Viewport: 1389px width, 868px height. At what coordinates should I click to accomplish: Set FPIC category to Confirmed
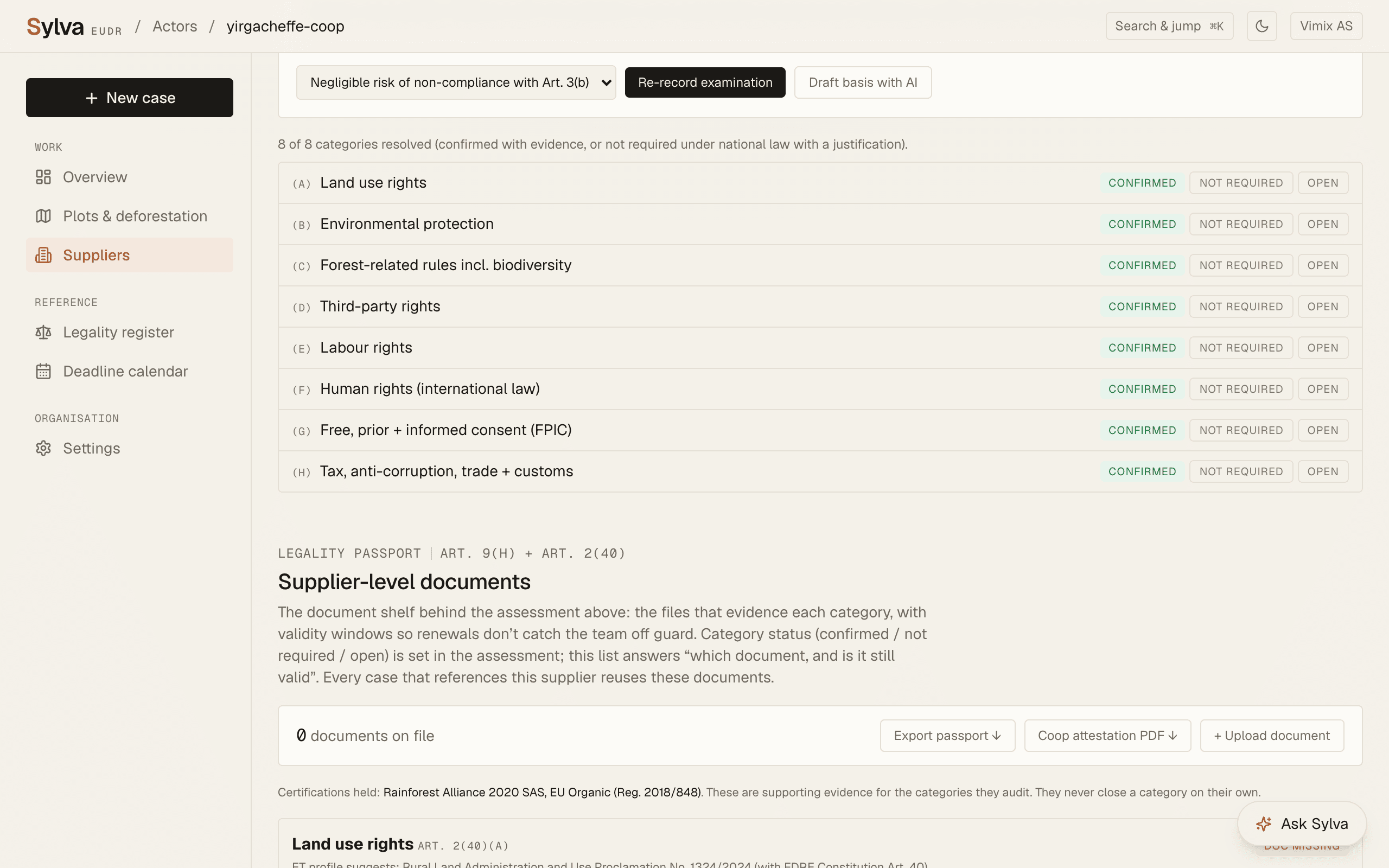(x=1142, y=430)
